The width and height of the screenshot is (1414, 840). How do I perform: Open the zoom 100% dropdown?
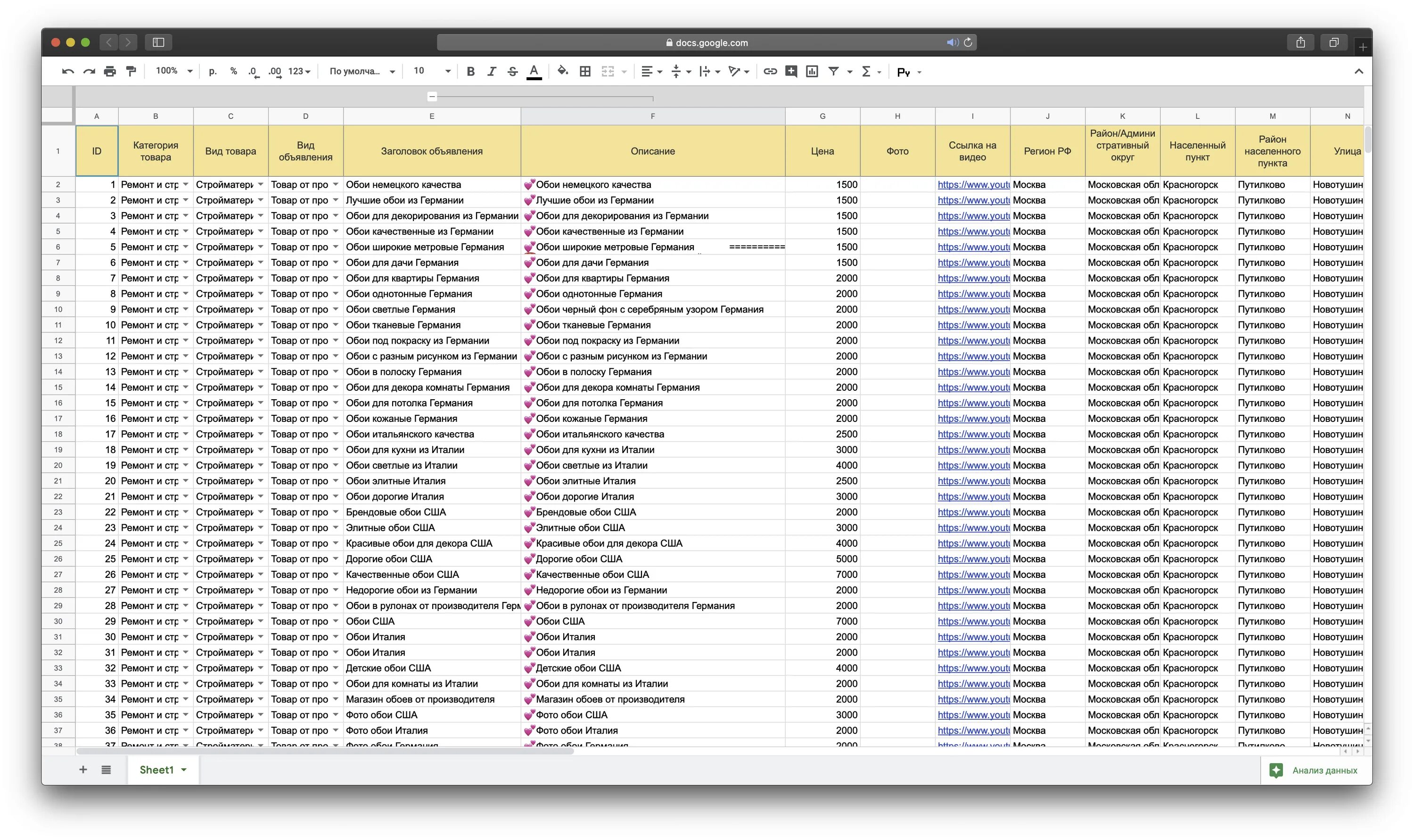pos(174,71)
